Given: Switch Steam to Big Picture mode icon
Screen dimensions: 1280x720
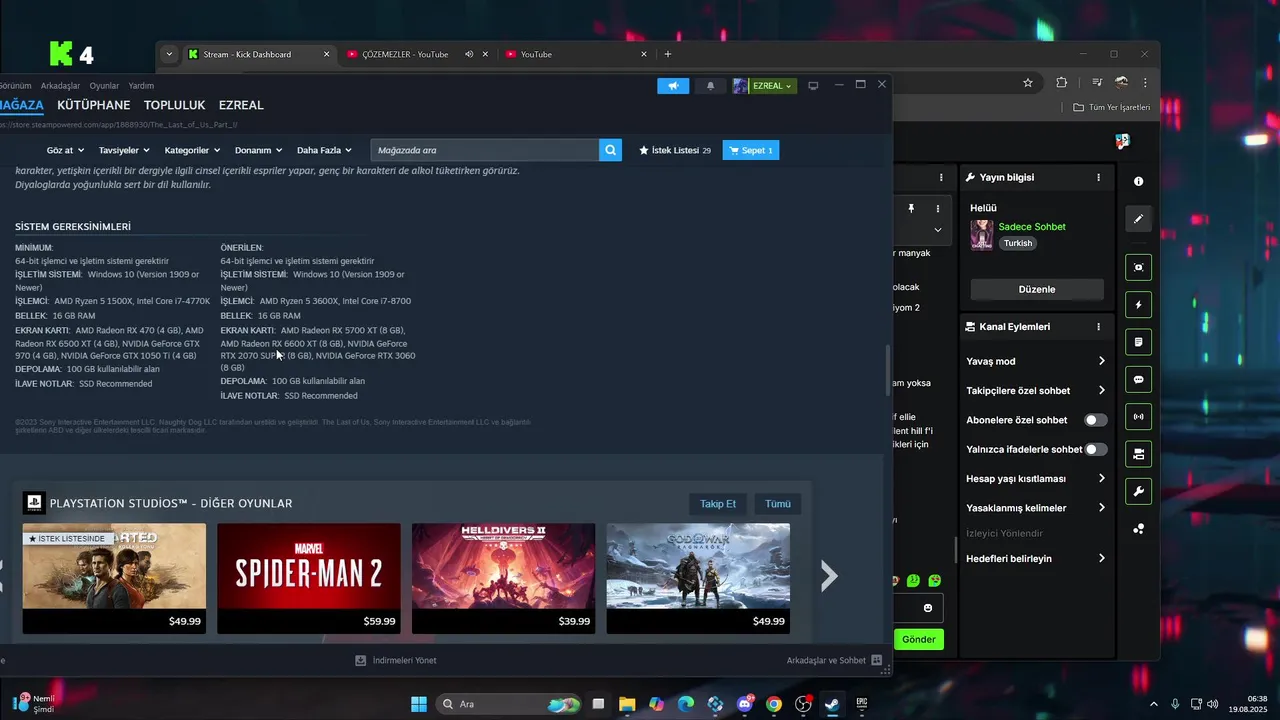Looking at the screenshot, I should click(813, 86).
